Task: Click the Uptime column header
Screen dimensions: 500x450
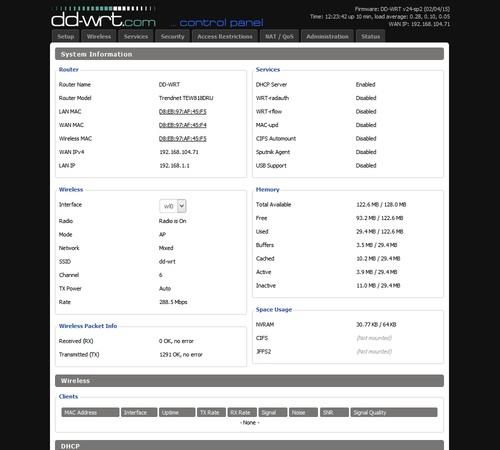Action: (177, 412)
